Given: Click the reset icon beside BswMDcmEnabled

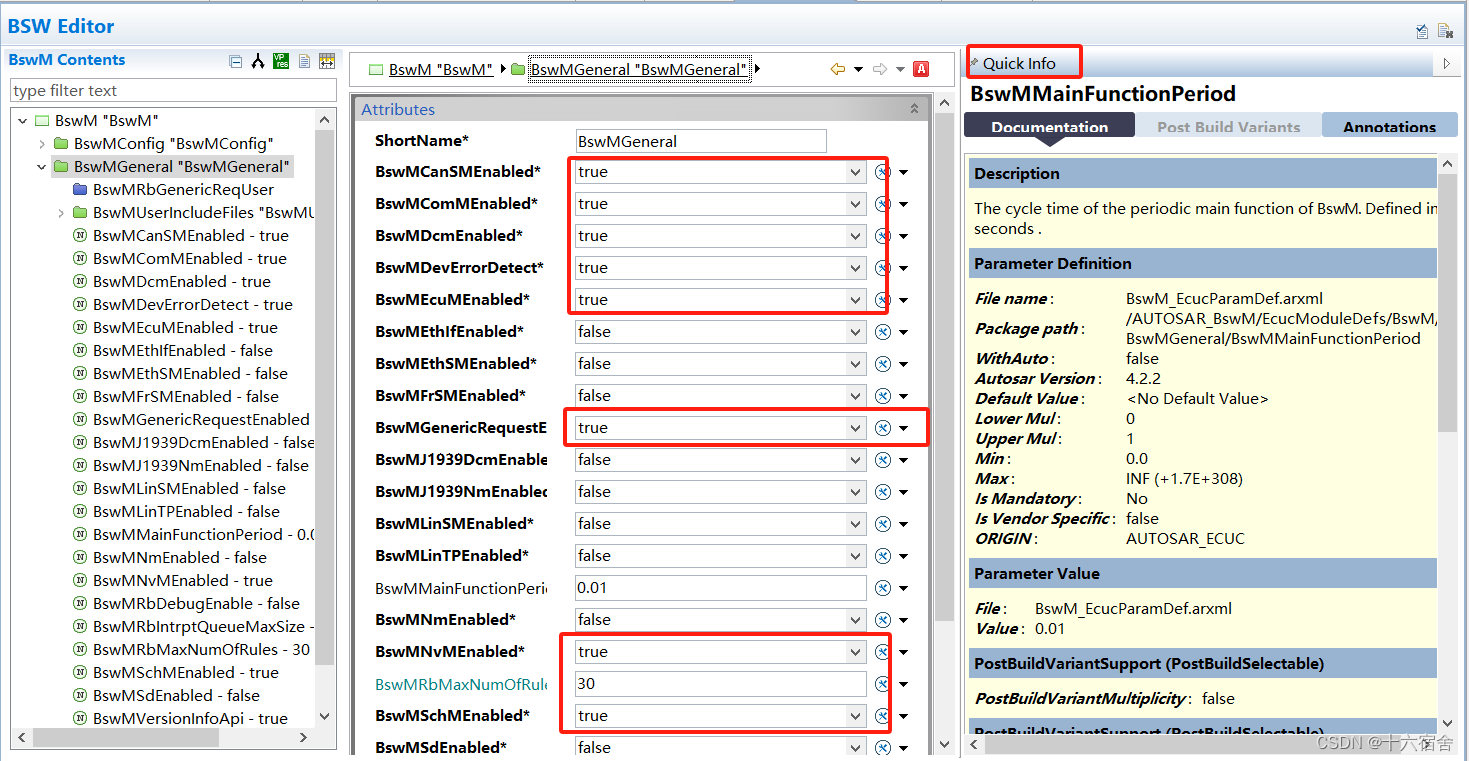Looking at the screenshot, I should point(883,236).
